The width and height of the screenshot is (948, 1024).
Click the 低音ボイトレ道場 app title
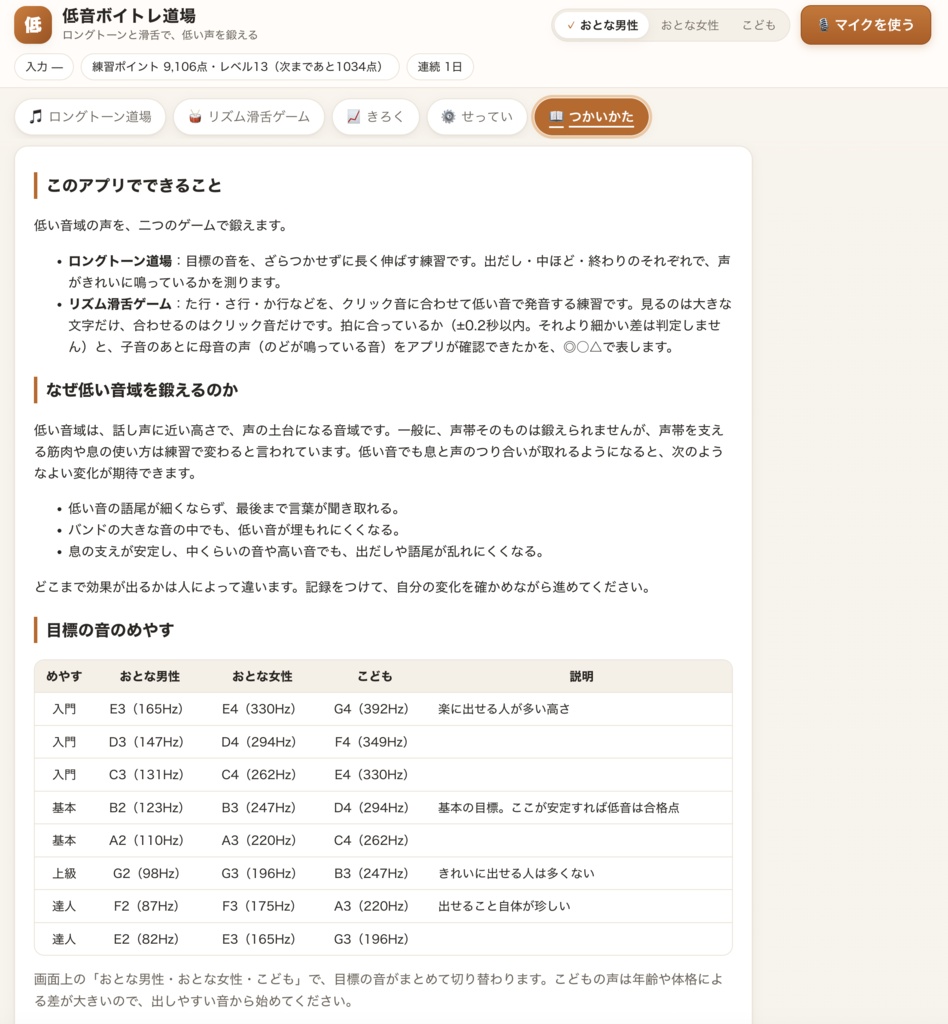click(129, 16)
